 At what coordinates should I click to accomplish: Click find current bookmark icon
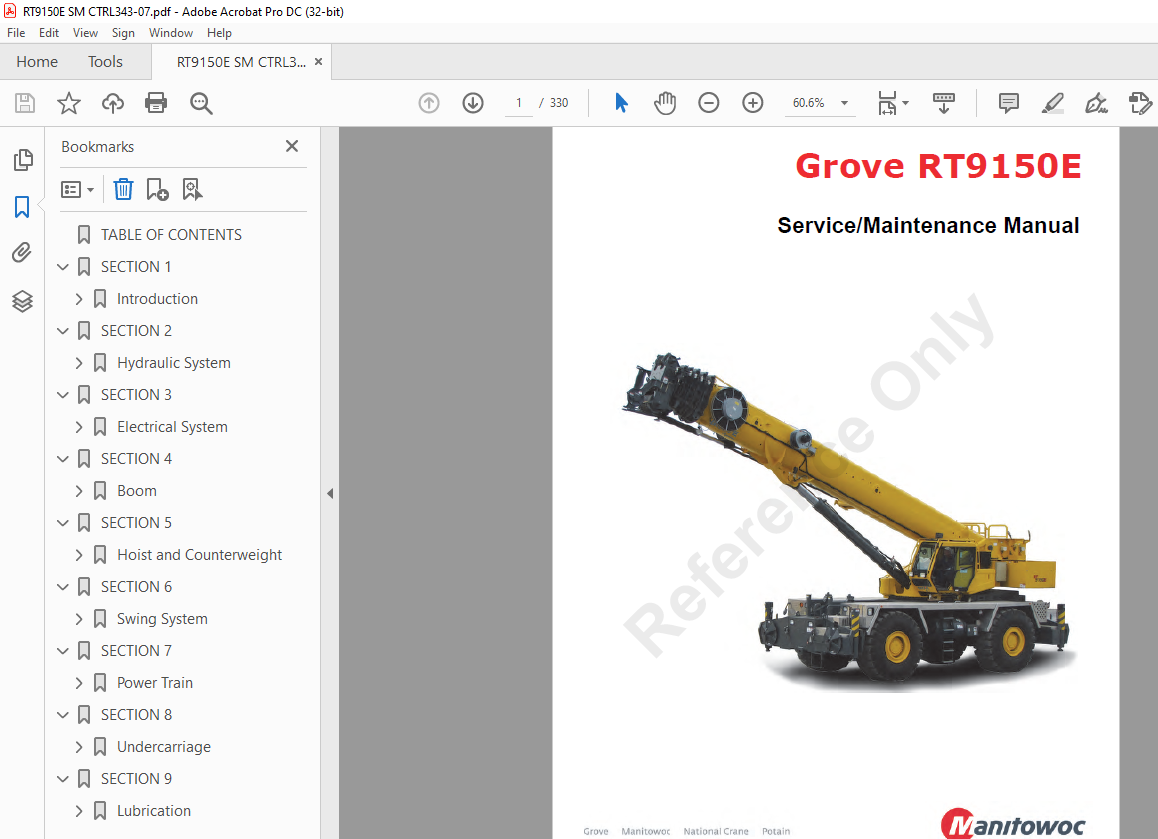pyautogui.click(x=192, y=190)
